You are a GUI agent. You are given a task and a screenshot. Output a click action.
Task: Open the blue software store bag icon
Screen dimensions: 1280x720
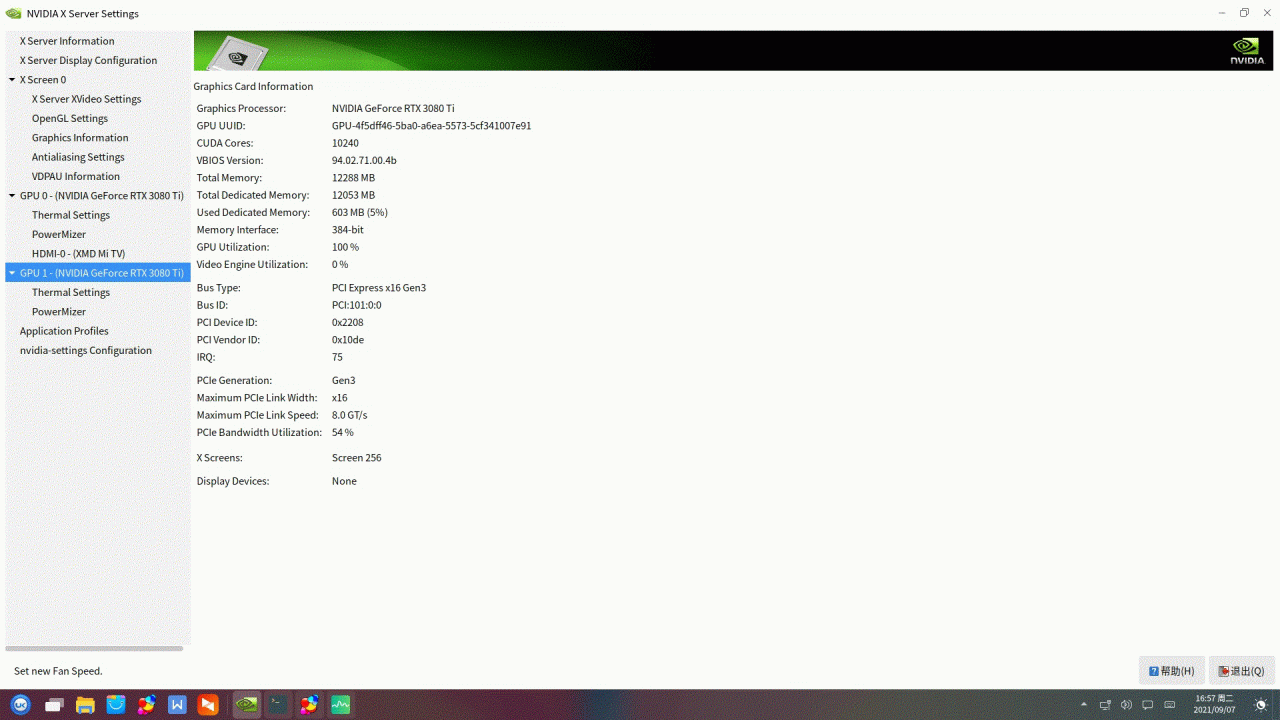click(116, 705)
